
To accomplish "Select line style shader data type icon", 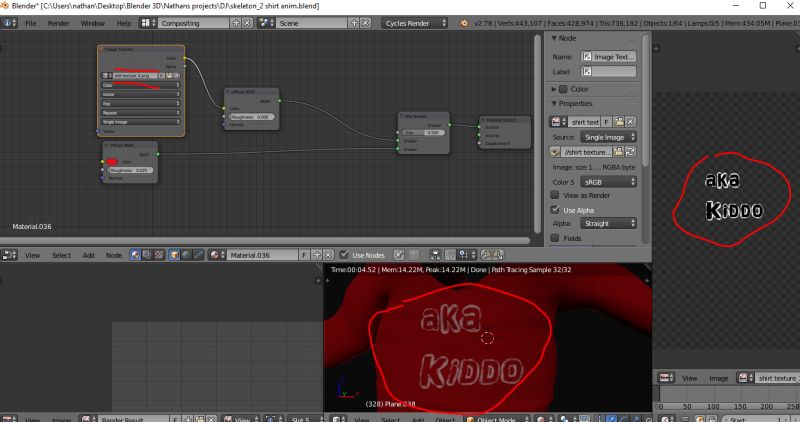I will click(198, 255).
